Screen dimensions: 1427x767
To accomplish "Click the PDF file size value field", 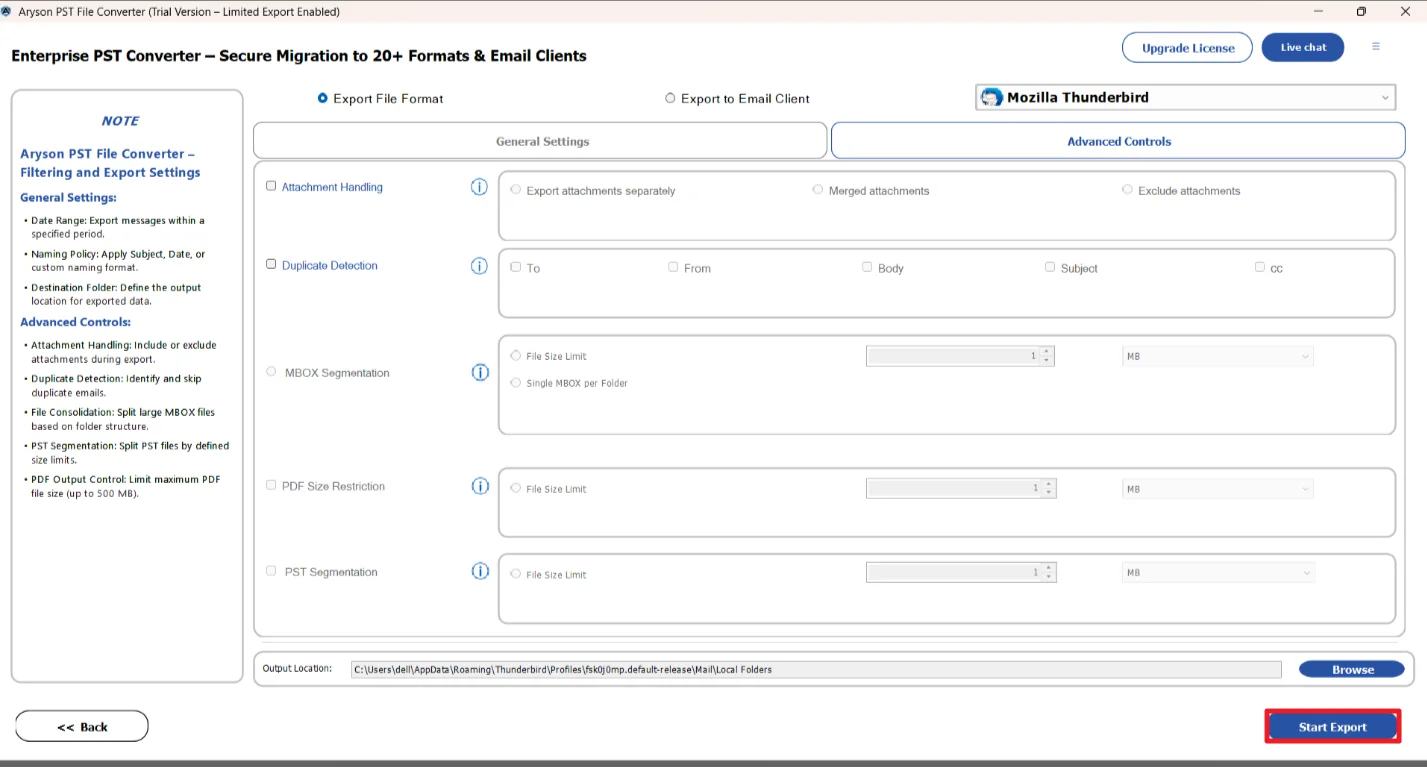I will point(955,489).
